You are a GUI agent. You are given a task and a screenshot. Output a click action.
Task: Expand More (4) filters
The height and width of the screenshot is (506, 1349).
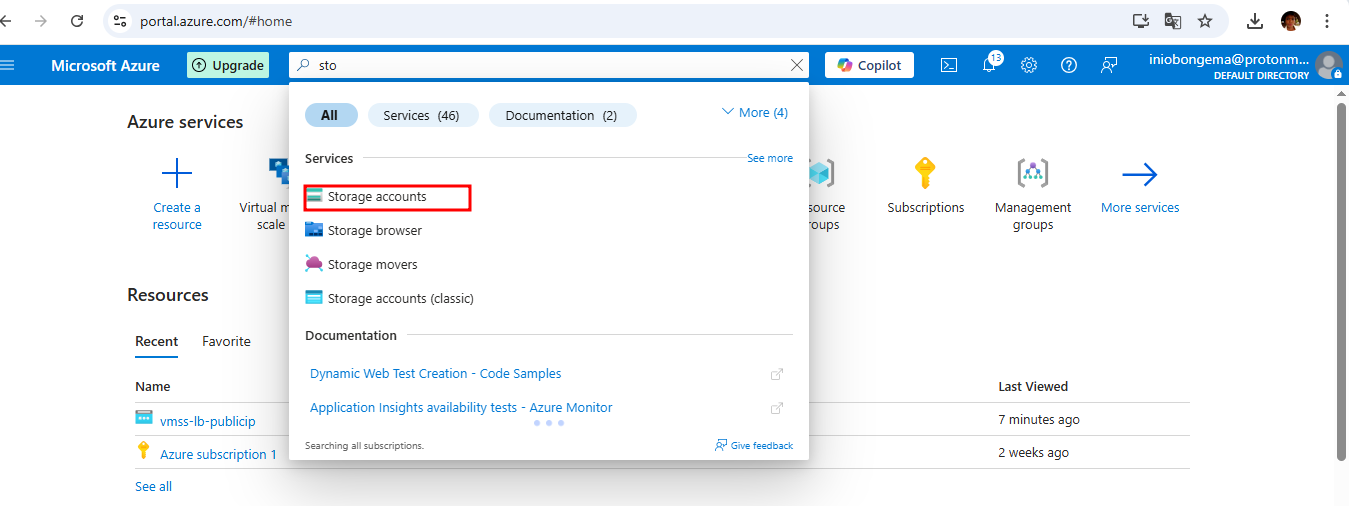755,112
